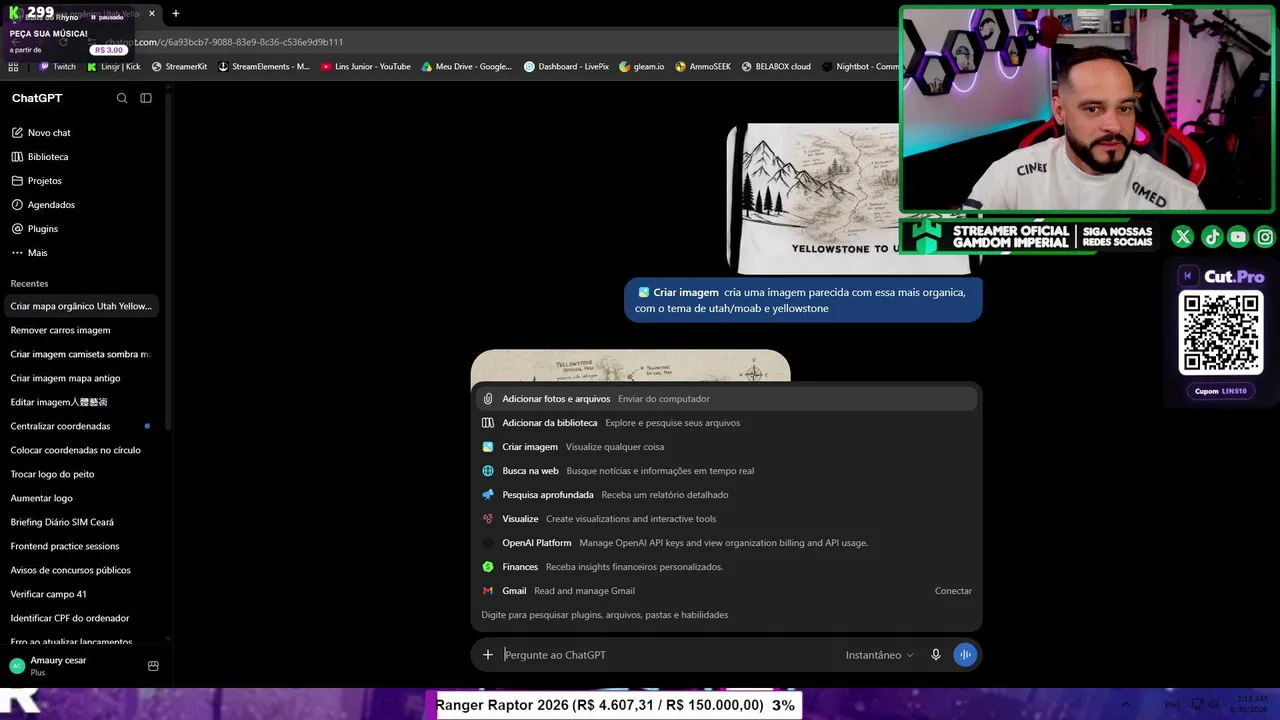The height and width of the screenshot is (720, 1280).
Task: Select the 'Busca na web' globe option
Action: tap(727, 471)
